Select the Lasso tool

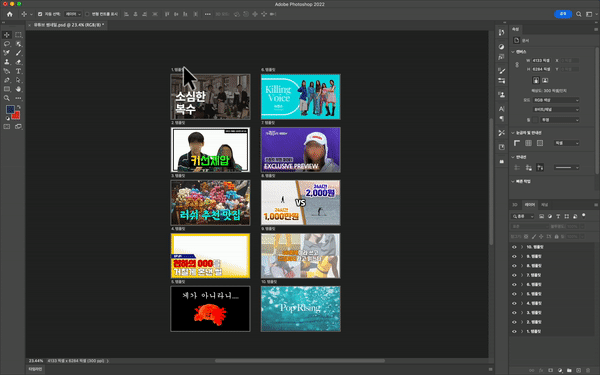point(7,44)
